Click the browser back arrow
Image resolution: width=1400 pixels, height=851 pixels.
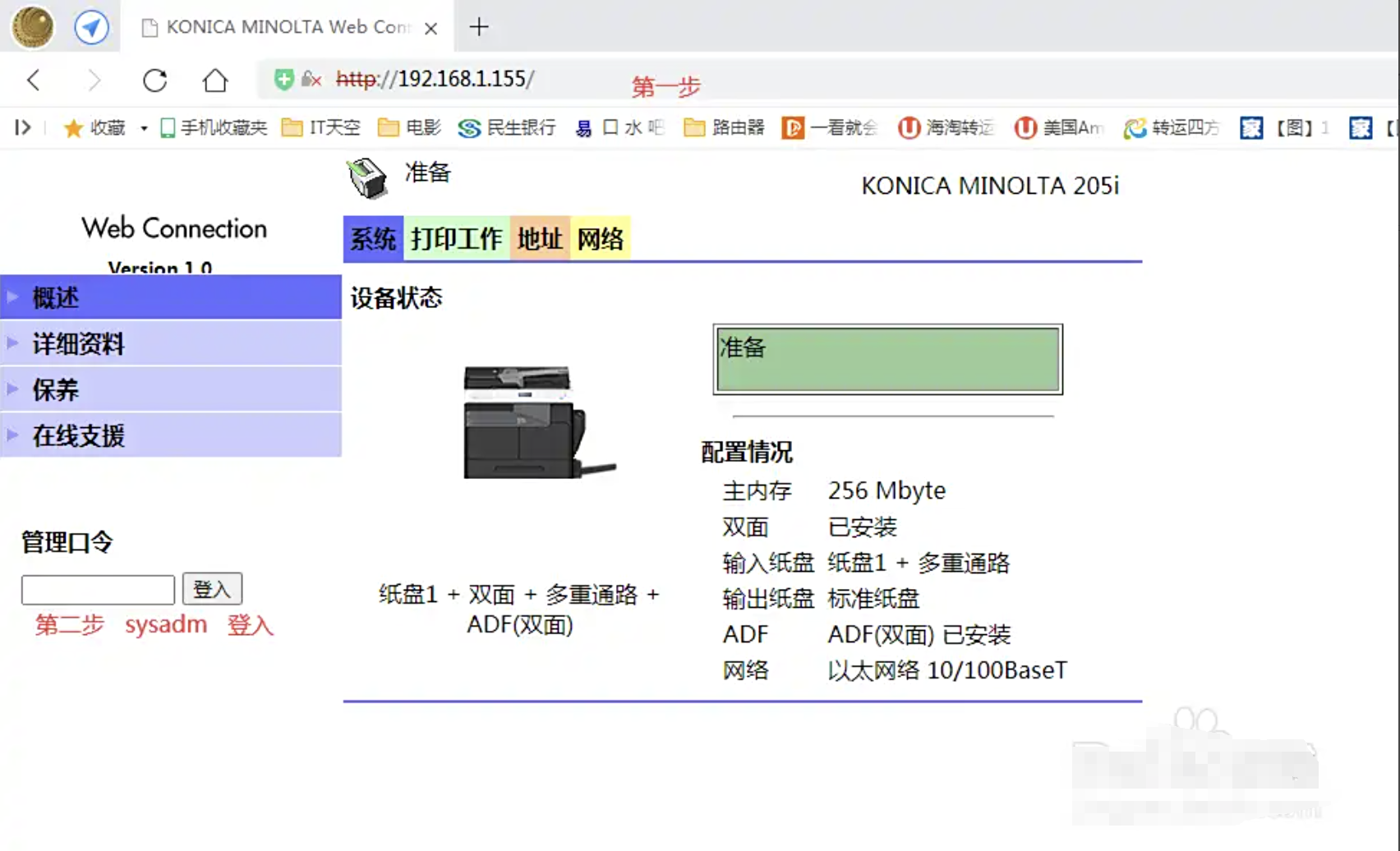(34, 80)
